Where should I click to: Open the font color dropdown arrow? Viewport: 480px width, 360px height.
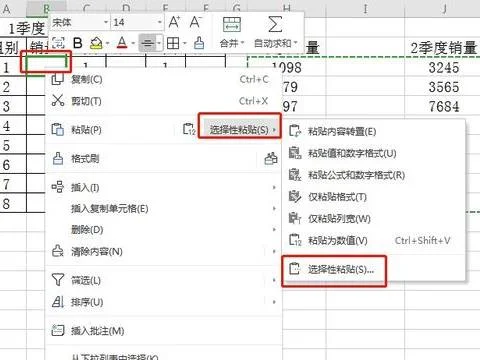tap(133, 43)
